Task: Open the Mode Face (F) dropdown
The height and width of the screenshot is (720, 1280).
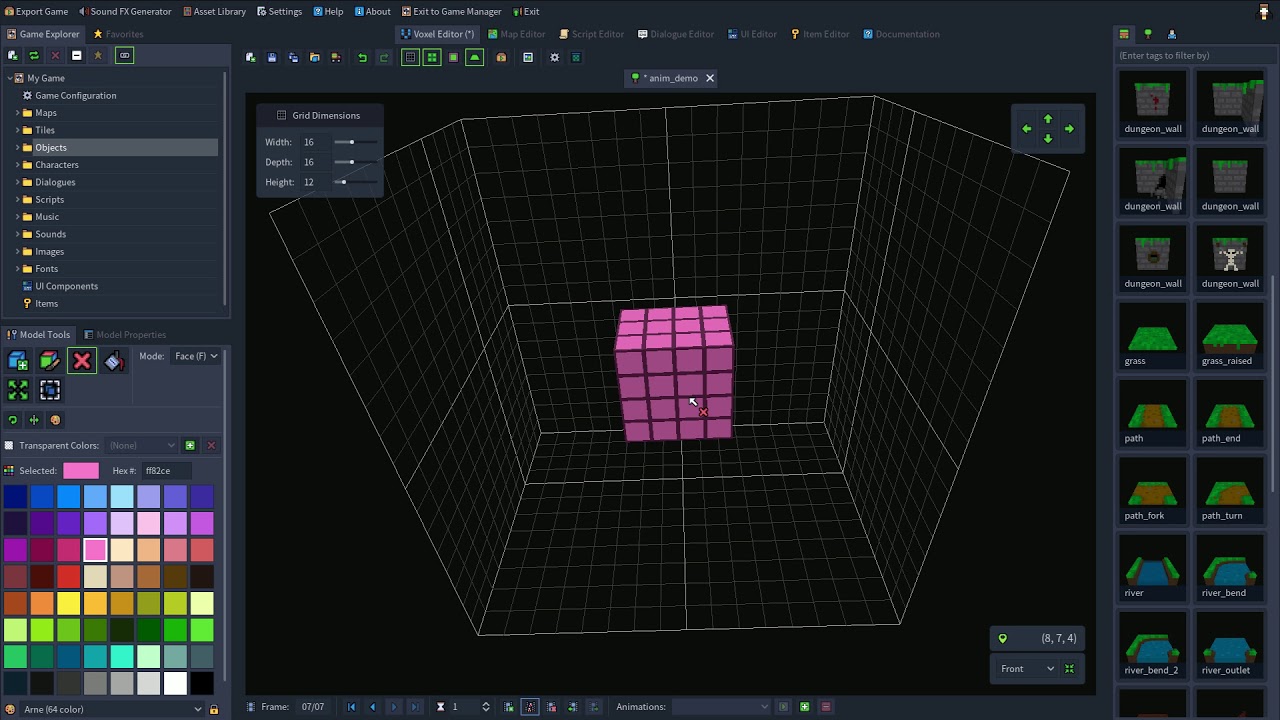Action: (x=195, y=356)
